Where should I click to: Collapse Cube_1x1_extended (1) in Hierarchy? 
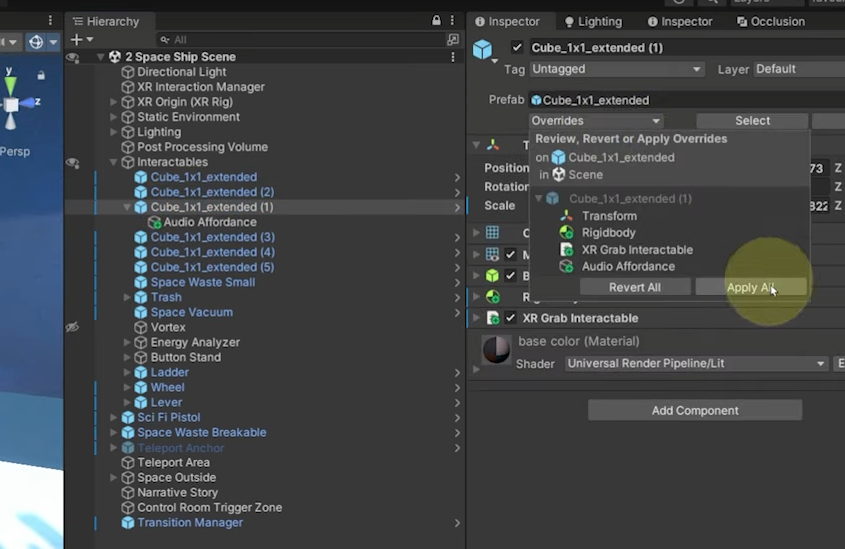pos(127,207)
